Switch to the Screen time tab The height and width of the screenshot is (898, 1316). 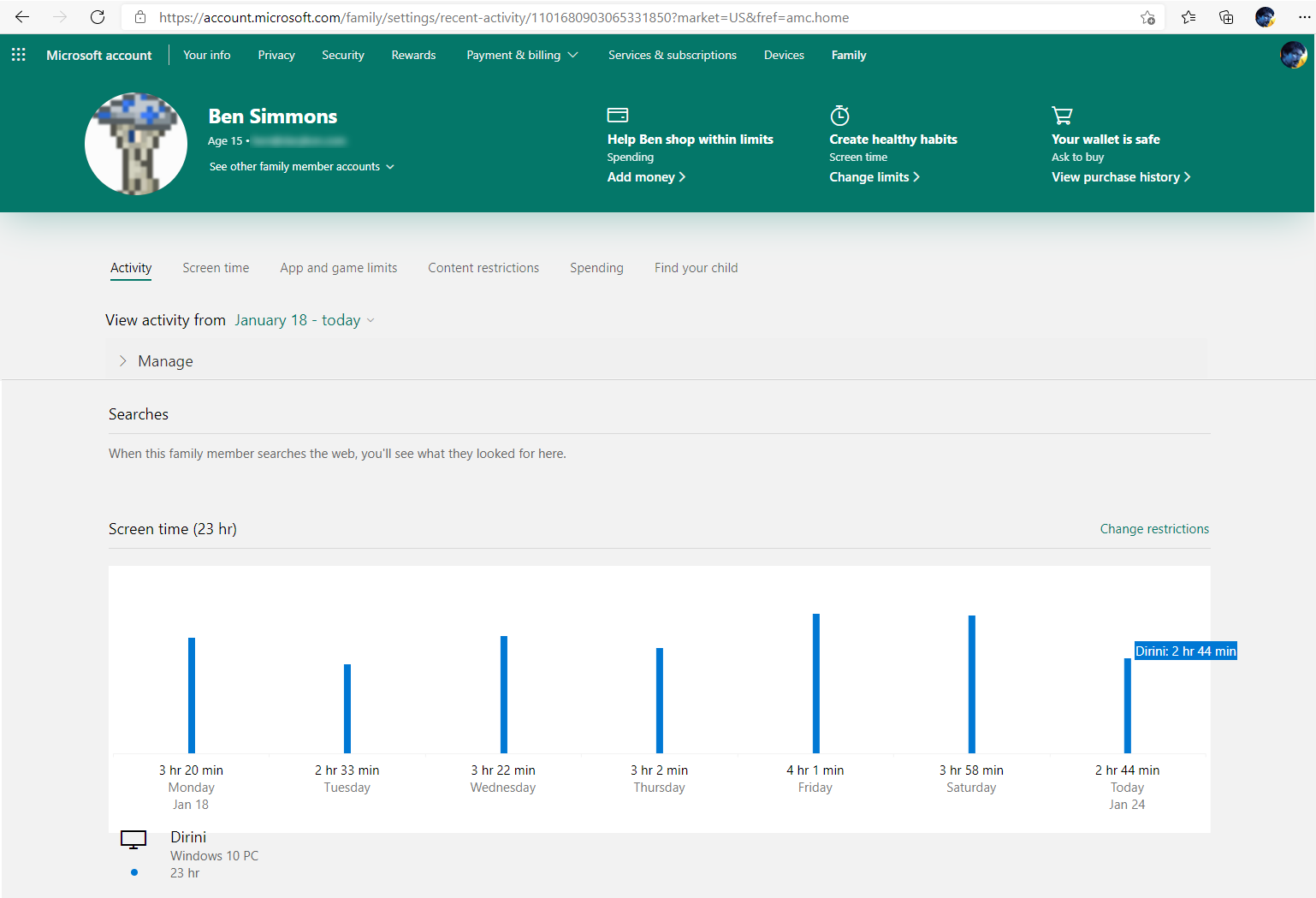point(216,268)
